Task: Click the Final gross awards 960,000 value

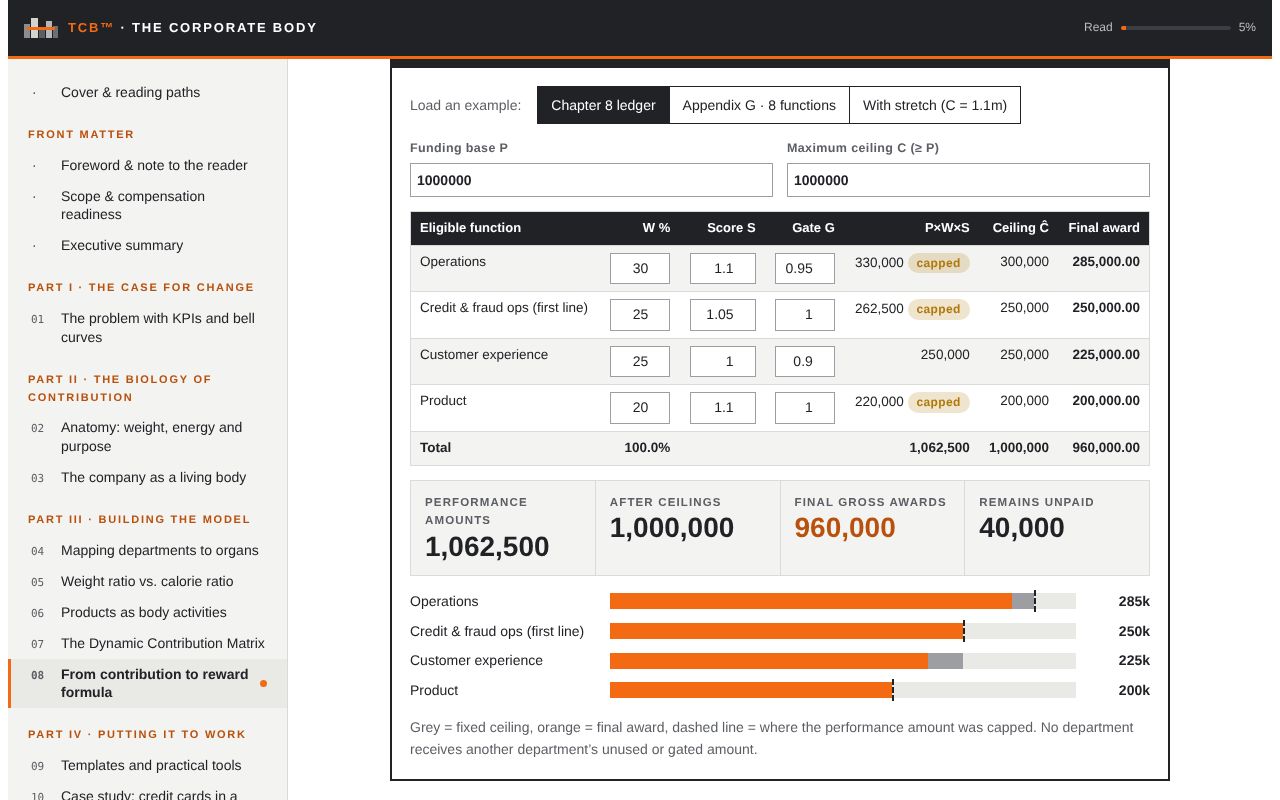Action: (845, 528)
